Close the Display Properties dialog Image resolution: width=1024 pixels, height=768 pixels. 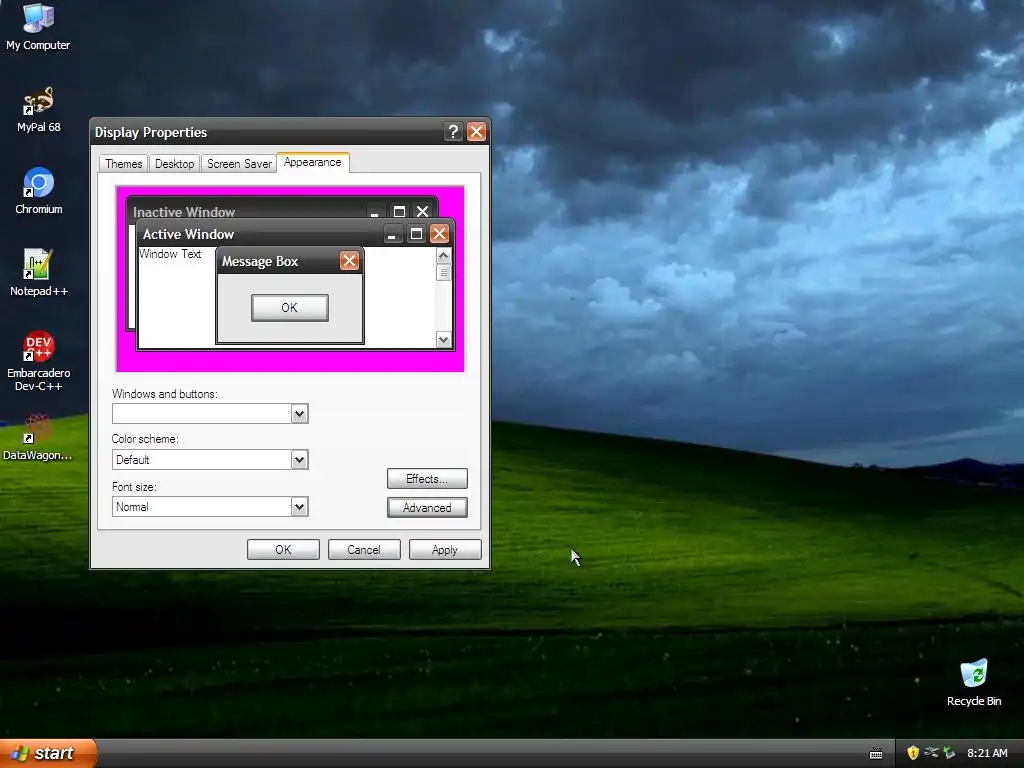[477, 132]
